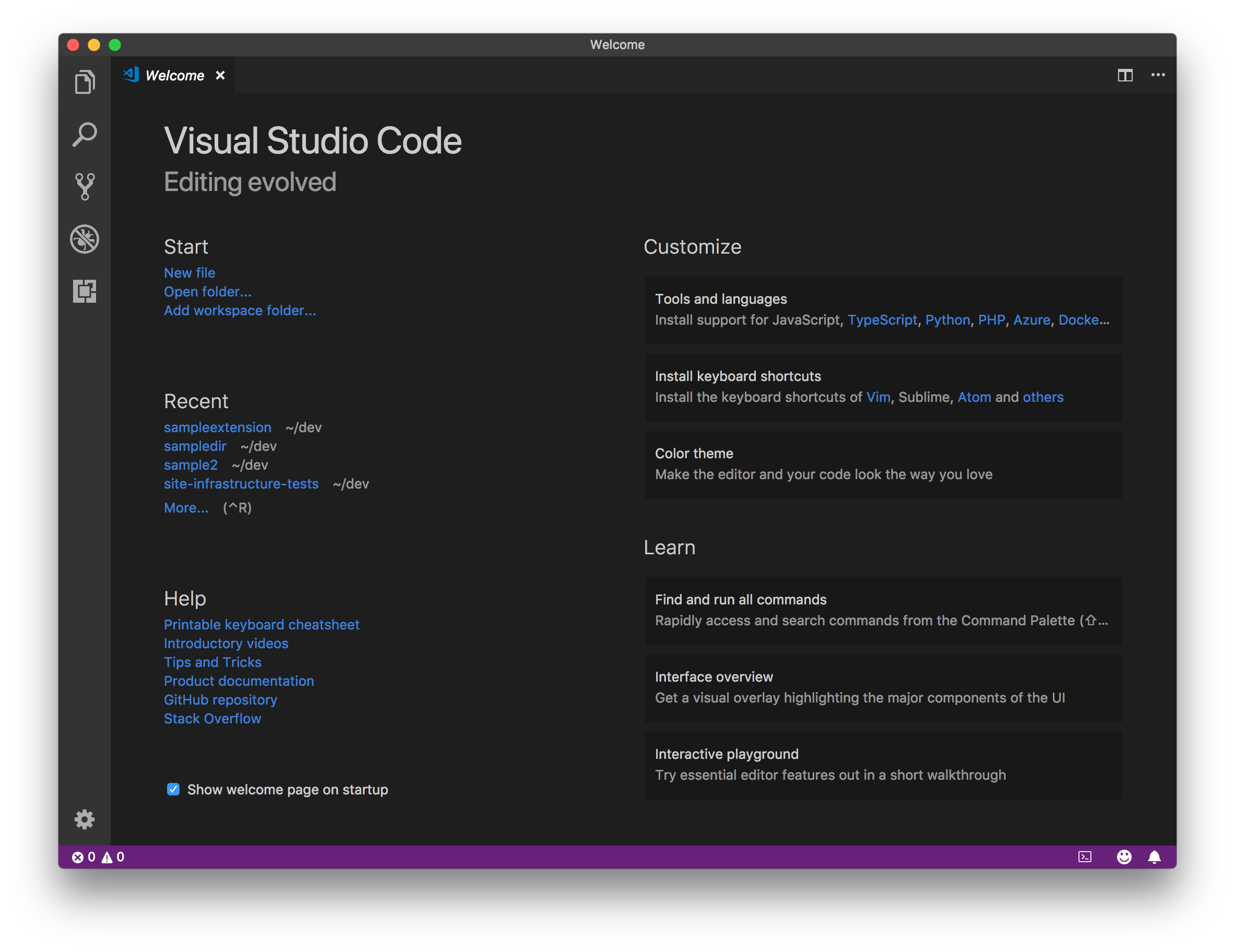Open the editor more actions ellipsis menu
The image size is (1235, 952).
coord(1158,75)
